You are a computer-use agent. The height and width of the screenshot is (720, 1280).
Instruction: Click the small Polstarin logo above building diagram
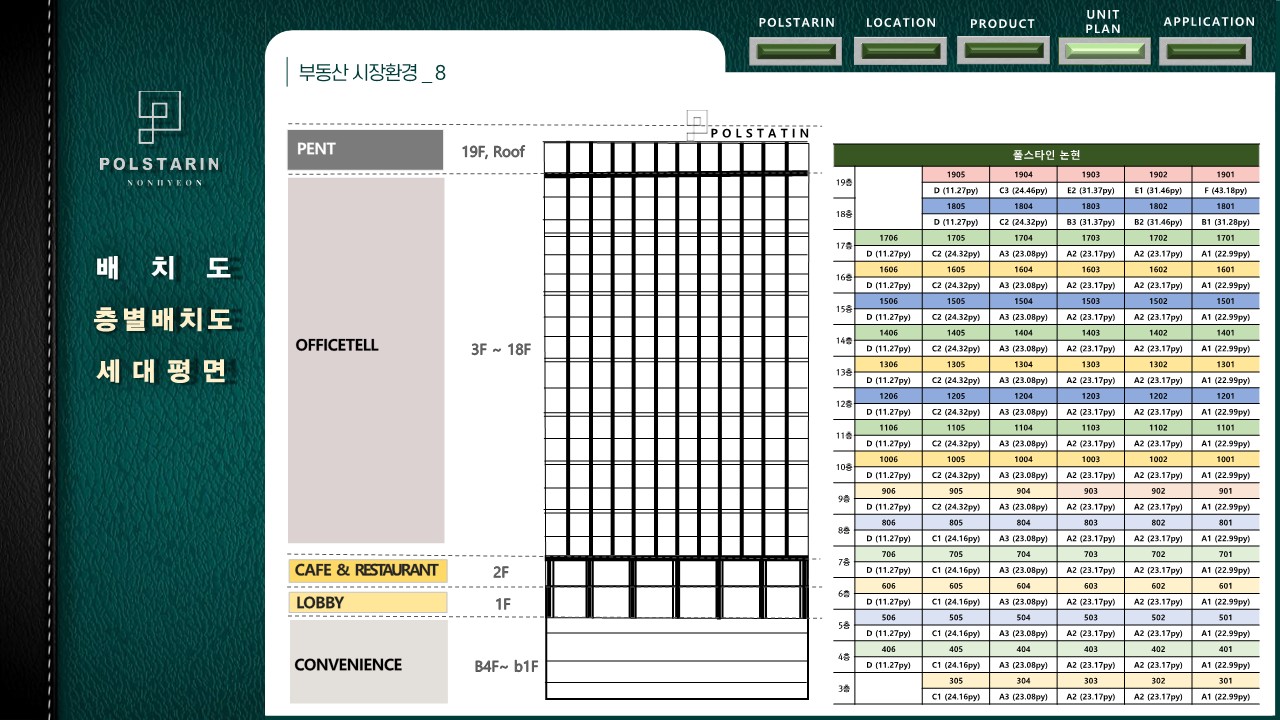coord(697,124)
